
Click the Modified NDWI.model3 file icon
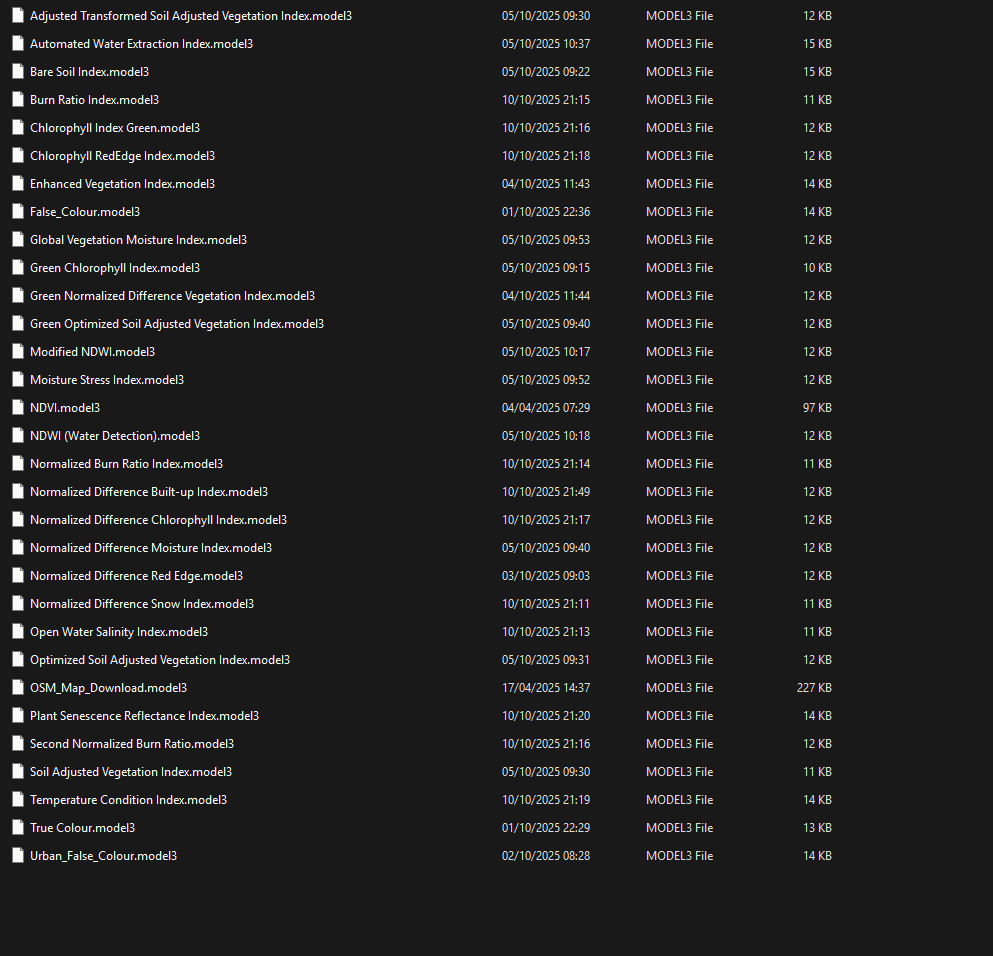pyautogui.click(x=17, y=351)
